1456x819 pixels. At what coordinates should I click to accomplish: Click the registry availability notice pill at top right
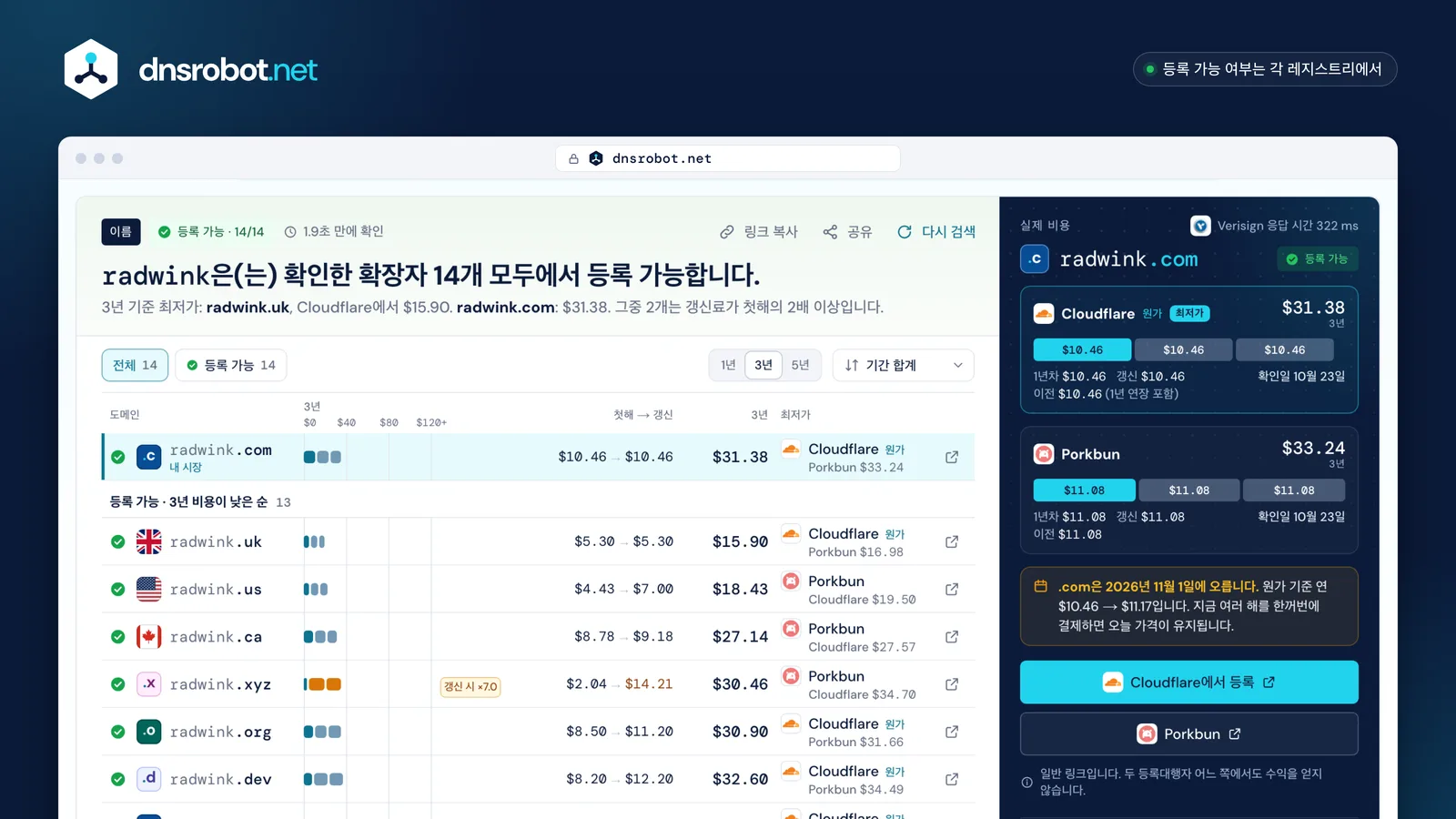pos(1265,69)
